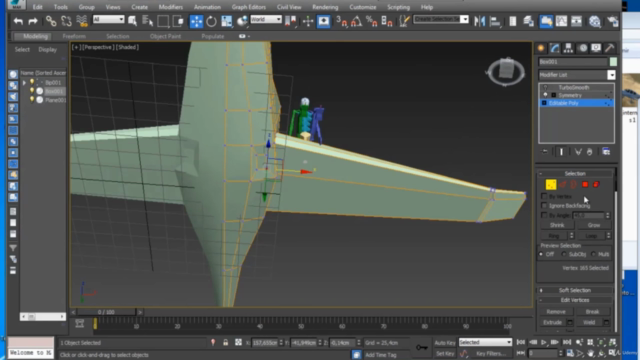640x360 pixels.
Task: Open the Customize menu
Action: point(363,7)
